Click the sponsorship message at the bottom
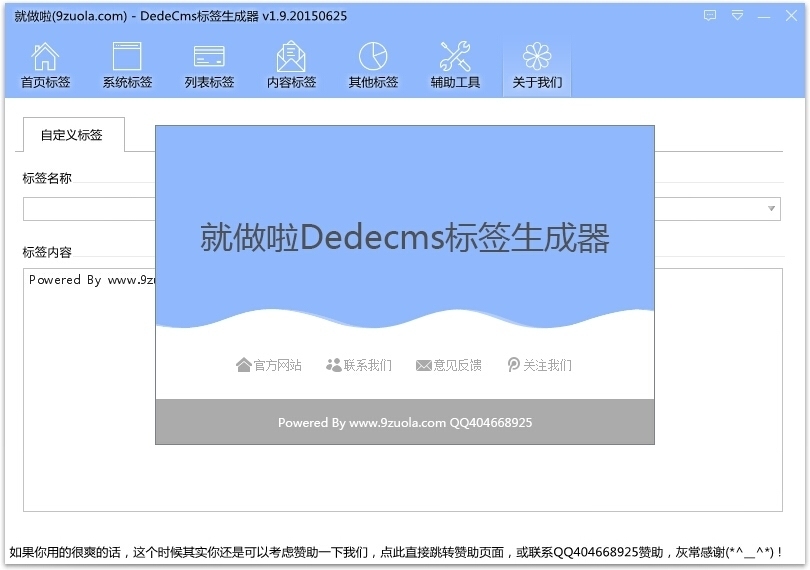Image resolution: width=810 pixels, height=570 pixels. point(396,552)
